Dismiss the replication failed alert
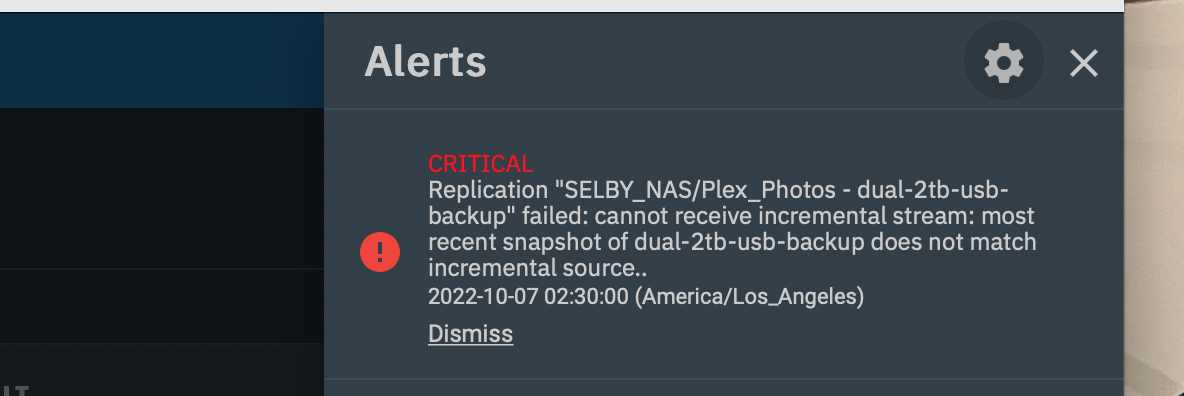Screen dimensions: 1184x396 pyautogui.click(x=470, y=334)
